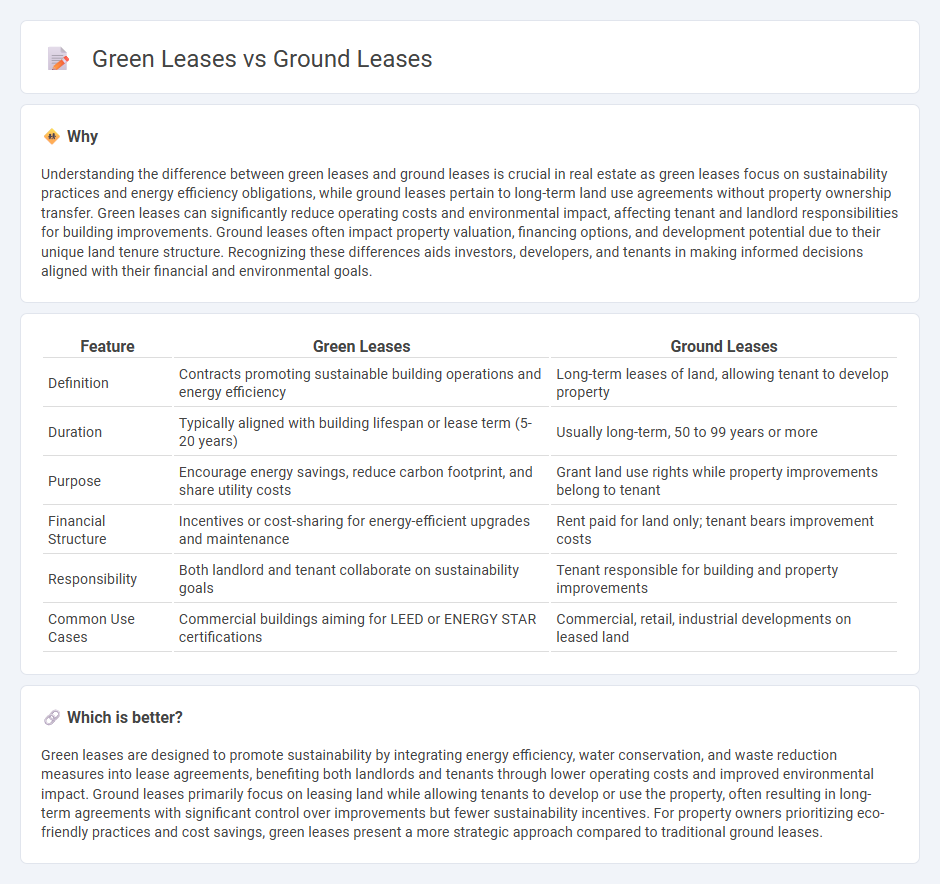Select the Responsibility row label
Viewport: 940px width, 884px height.
92,579
